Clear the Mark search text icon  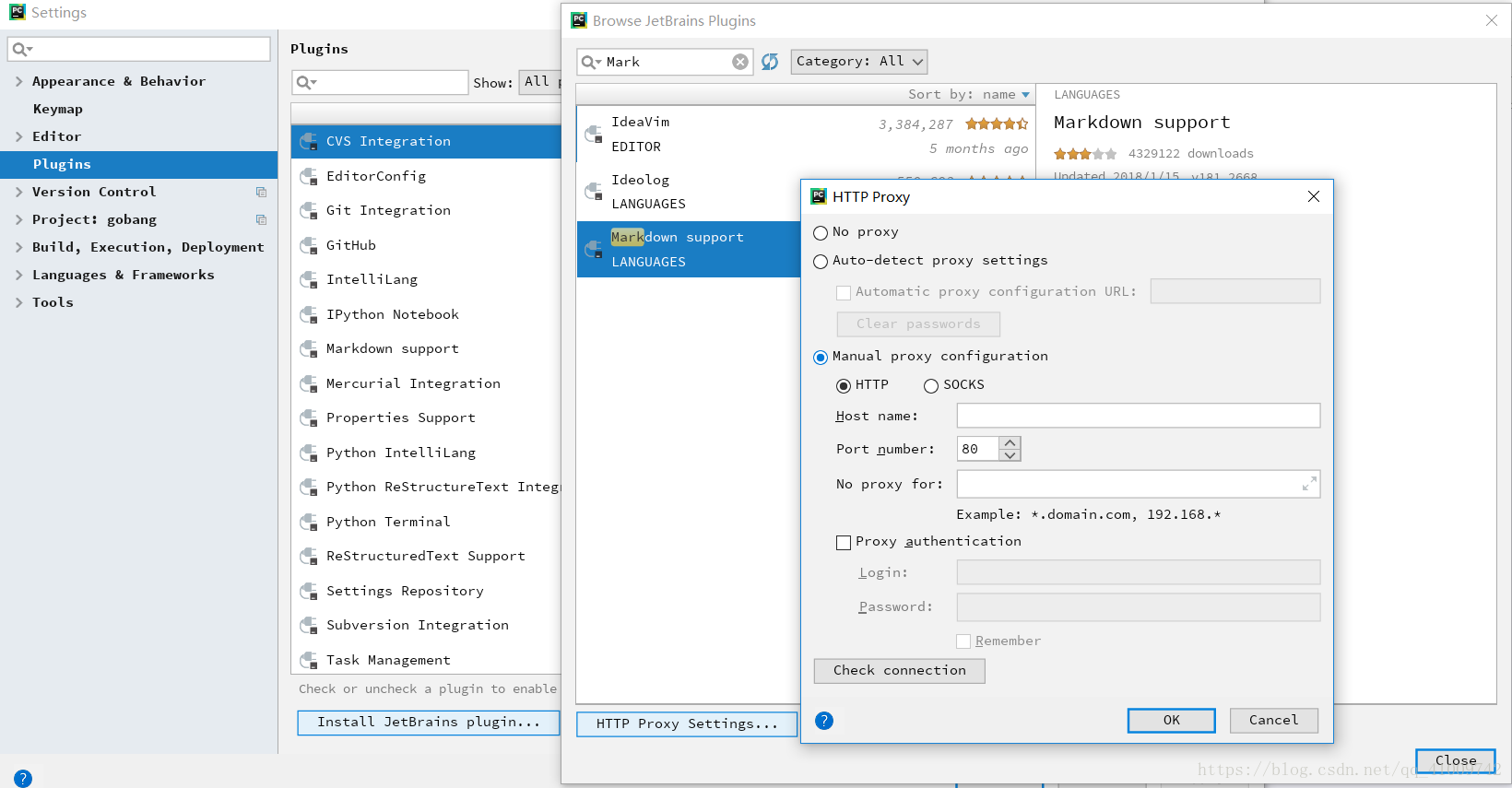click(740, 62)
